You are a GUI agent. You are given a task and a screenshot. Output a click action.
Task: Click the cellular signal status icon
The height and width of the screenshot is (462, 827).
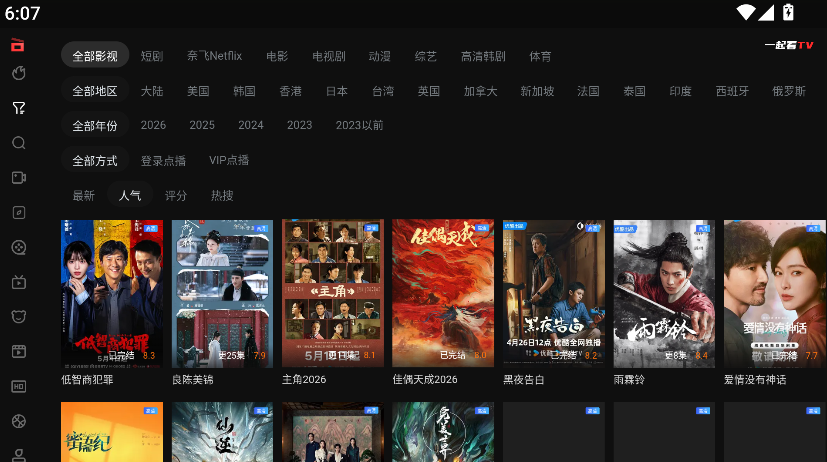click(766, 12)
